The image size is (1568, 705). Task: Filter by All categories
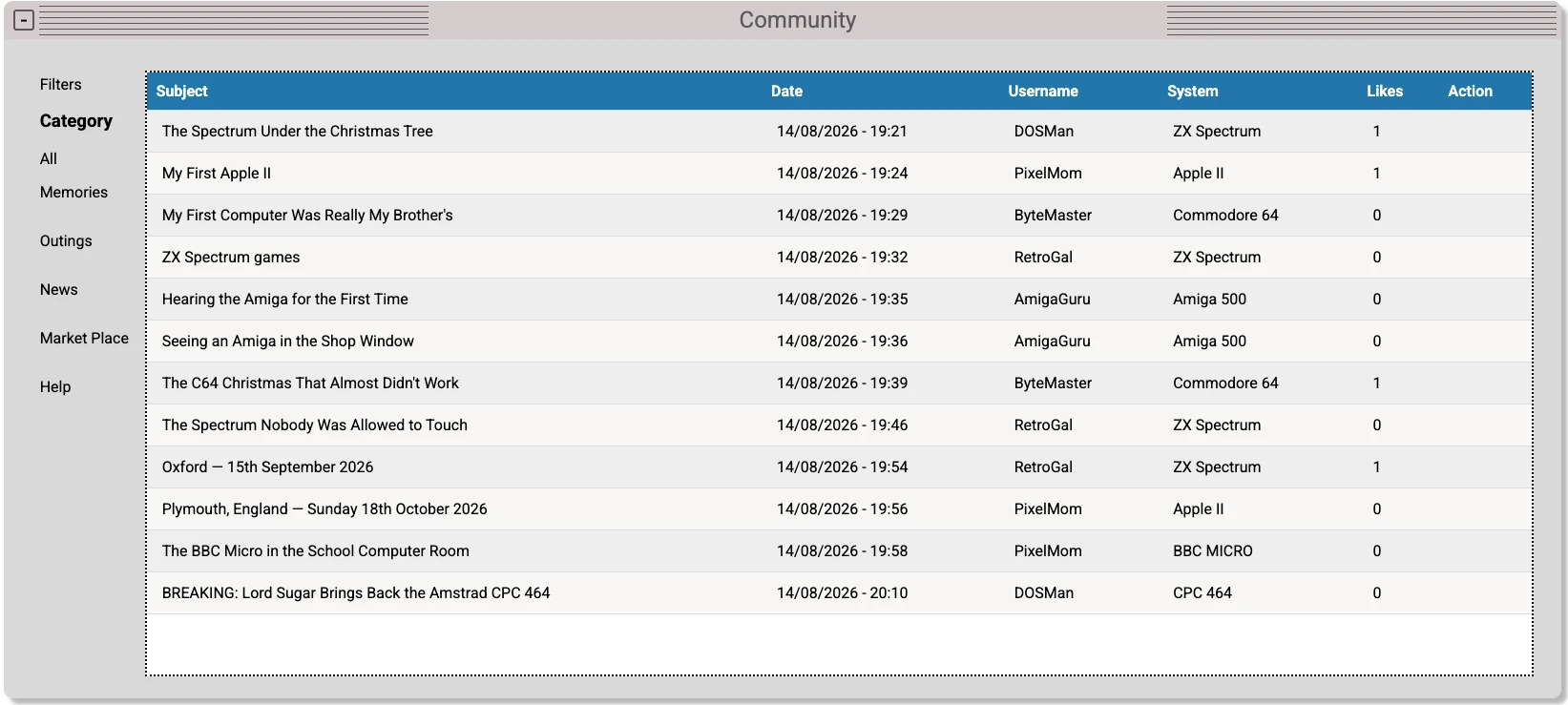[49, 158]
